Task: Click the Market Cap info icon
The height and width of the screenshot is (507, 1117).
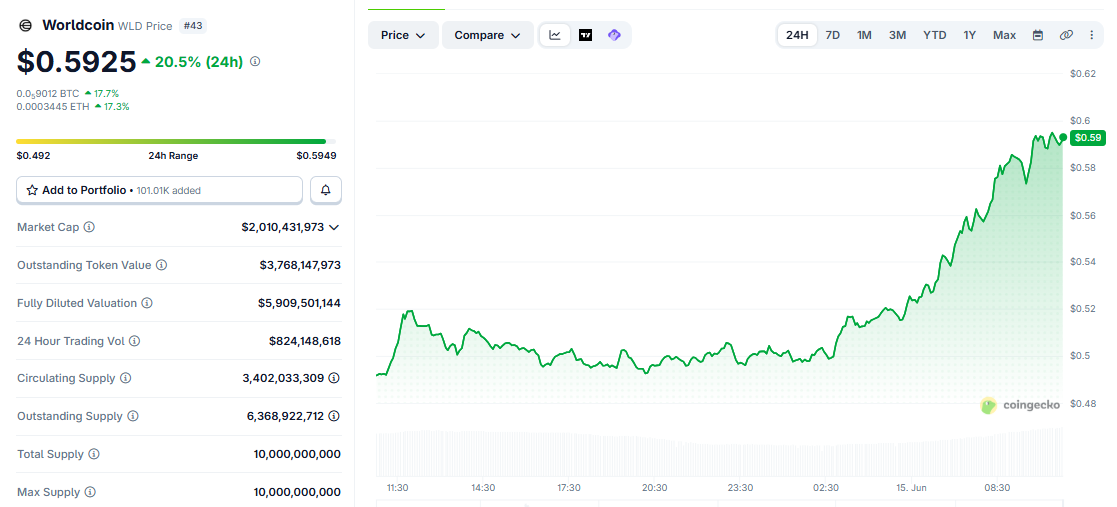Action: [89, 227]
